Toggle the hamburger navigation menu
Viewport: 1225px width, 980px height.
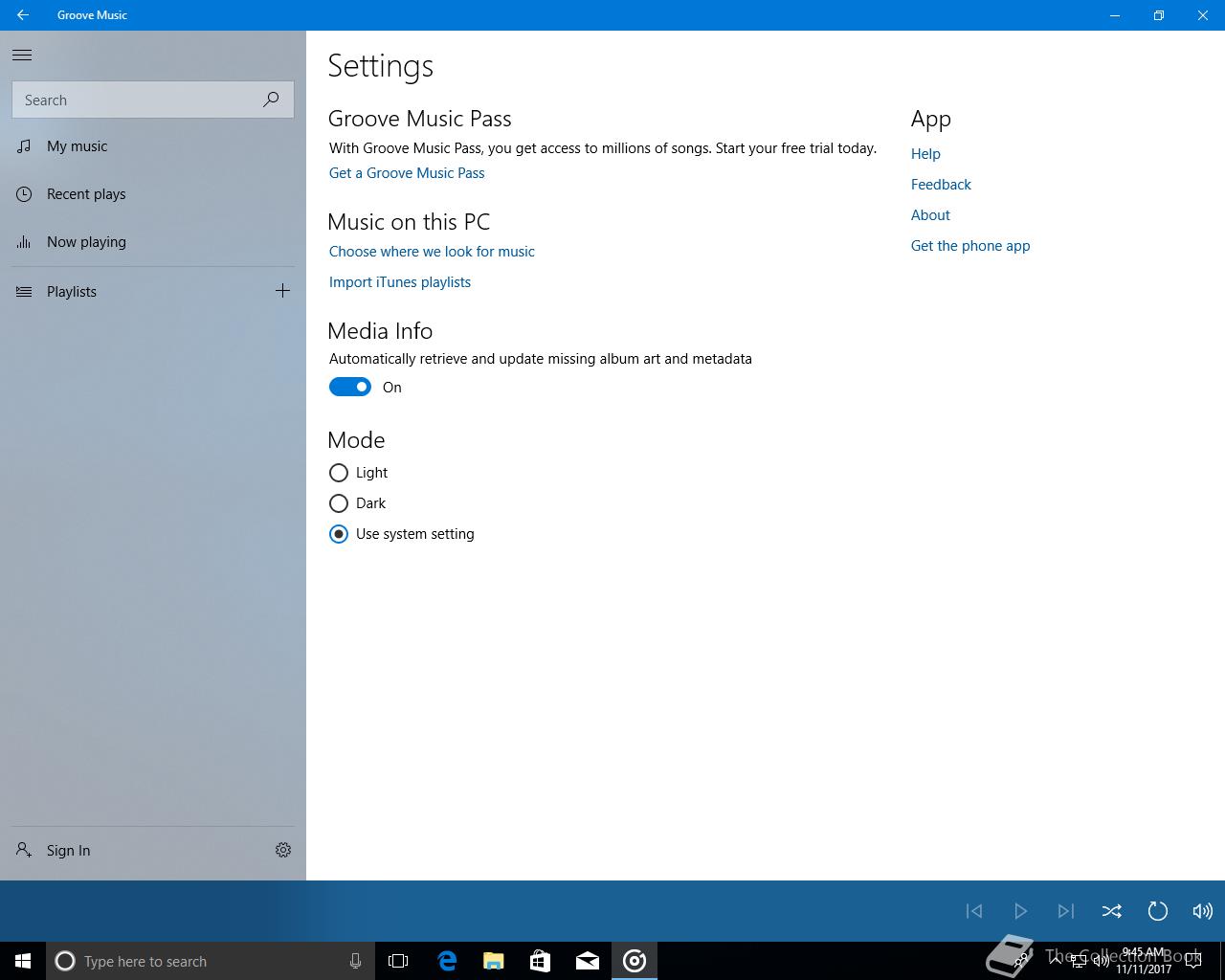[22, 56]
